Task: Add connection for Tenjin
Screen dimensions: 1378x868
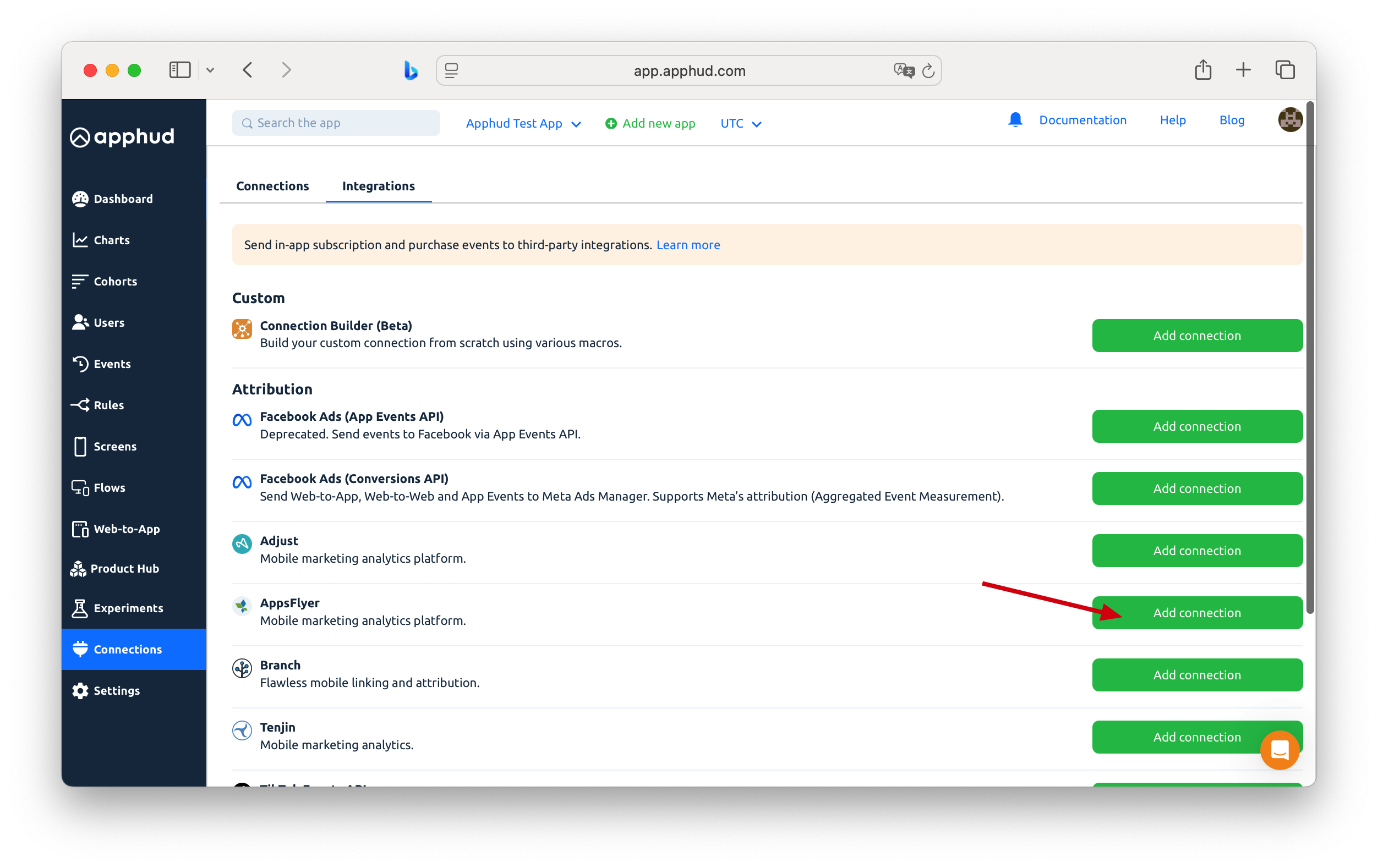Action: [1197, 737]
